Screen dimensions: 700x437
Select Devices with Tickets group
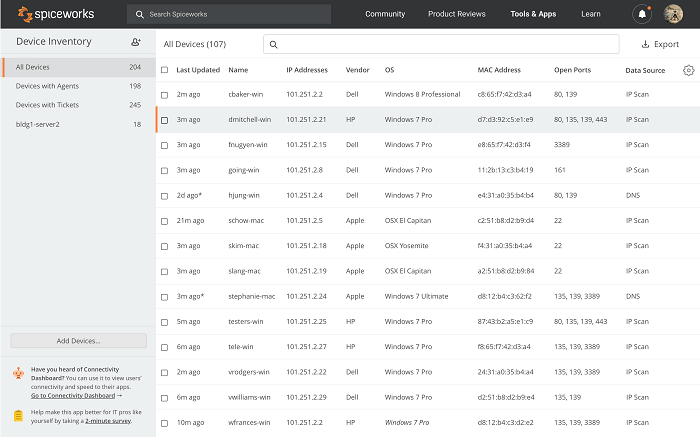pyautogui.click(x=79, y=104)
